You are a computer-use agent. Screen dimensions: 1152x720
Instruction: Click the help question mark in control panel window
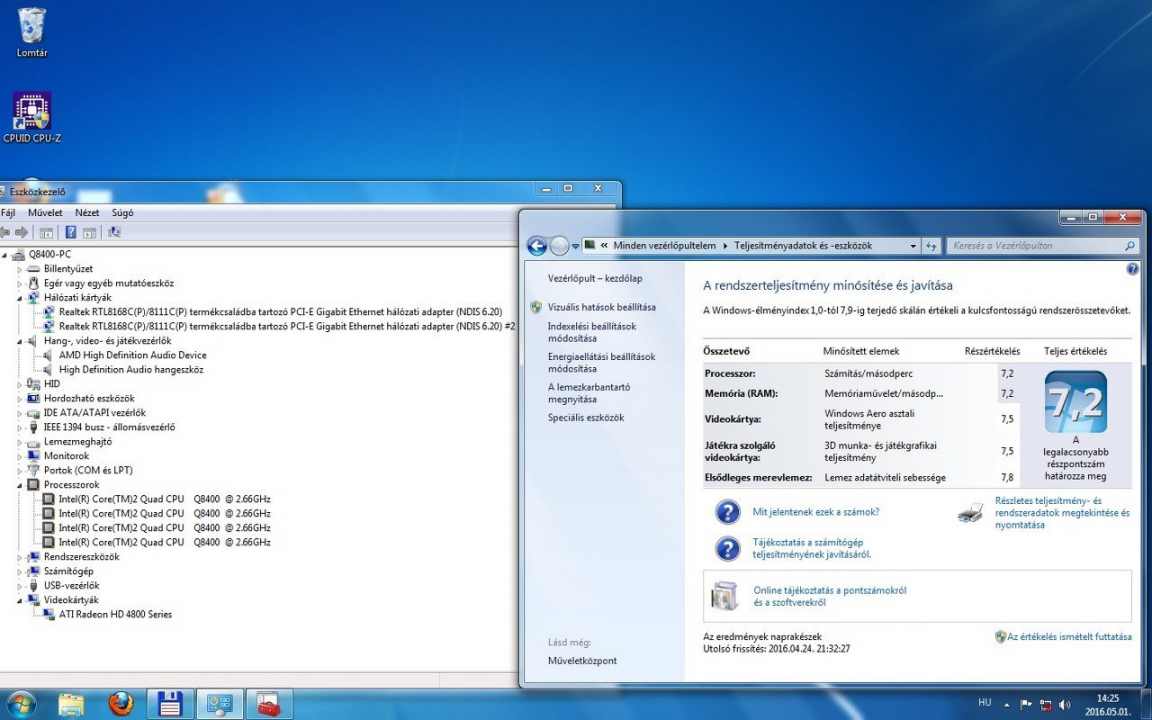tap(1132, 270)
